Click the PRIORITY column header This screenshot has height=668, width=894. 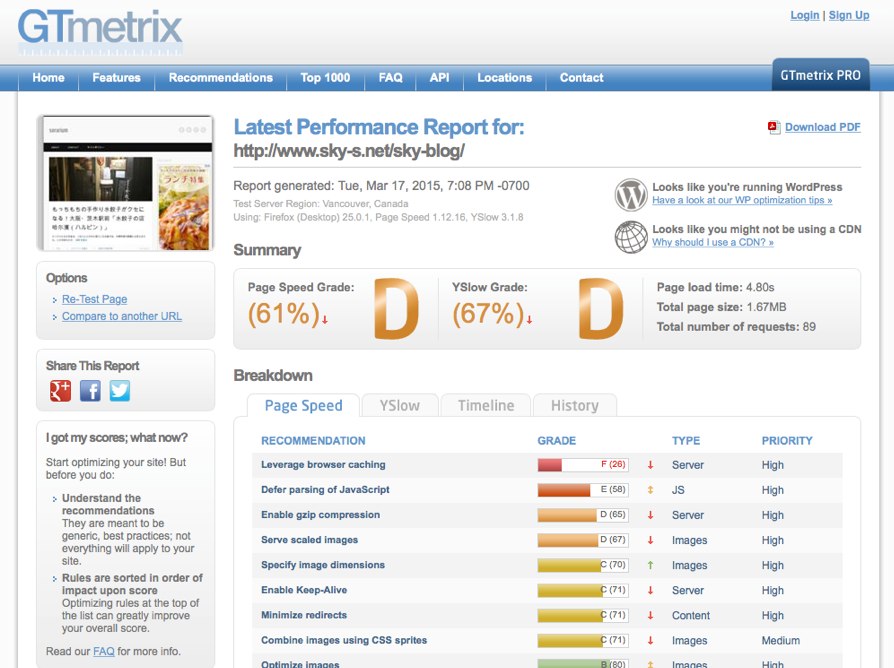[x=787, y=441]
